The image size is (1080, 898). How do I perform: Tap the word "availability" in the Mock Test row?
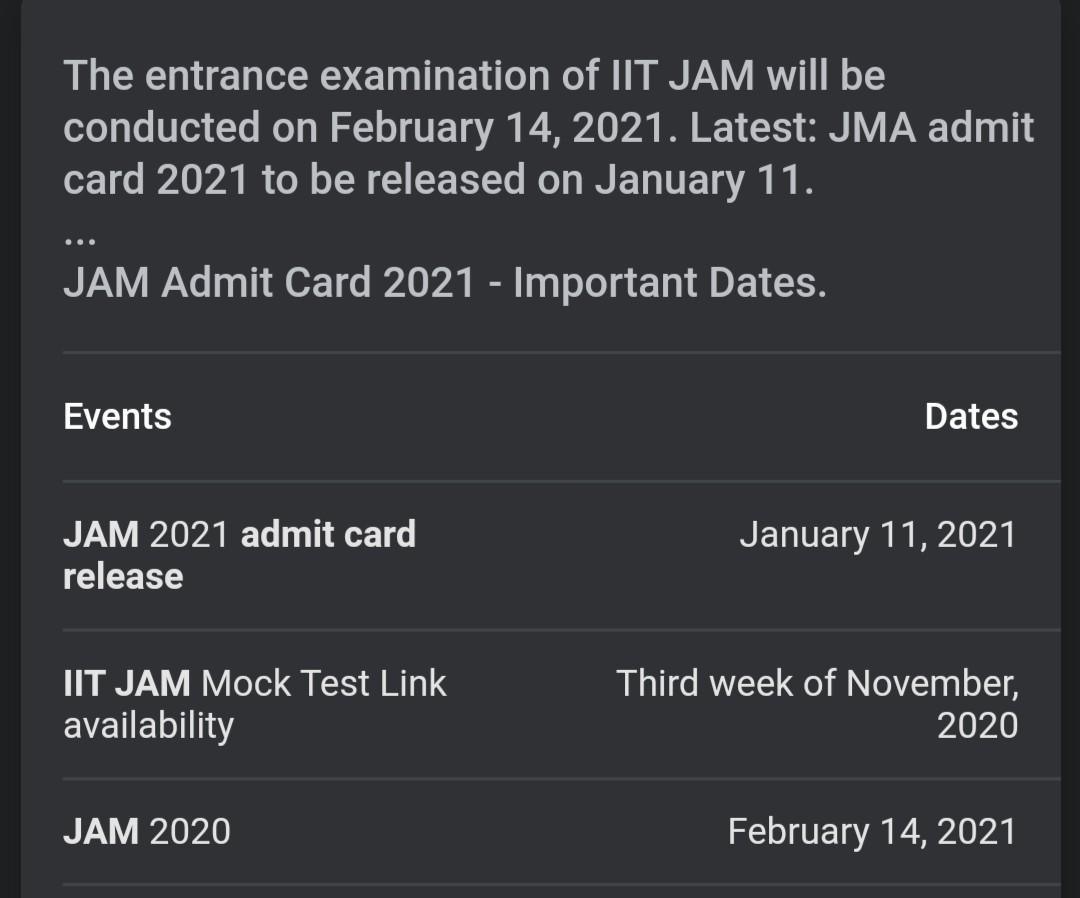click(x=148, y=725)
